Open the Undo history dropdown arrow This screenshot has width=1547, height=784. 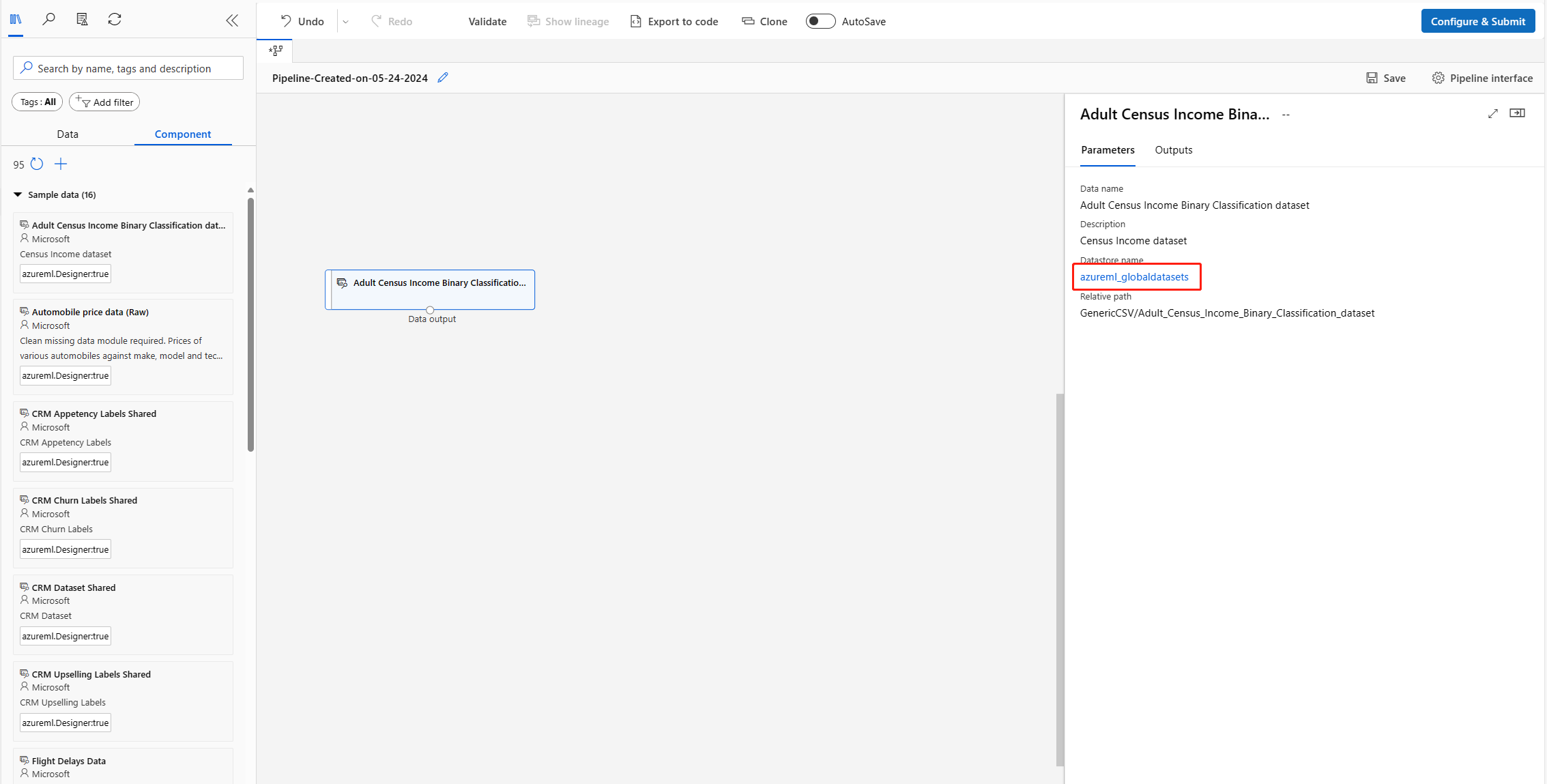pos(346,22)
